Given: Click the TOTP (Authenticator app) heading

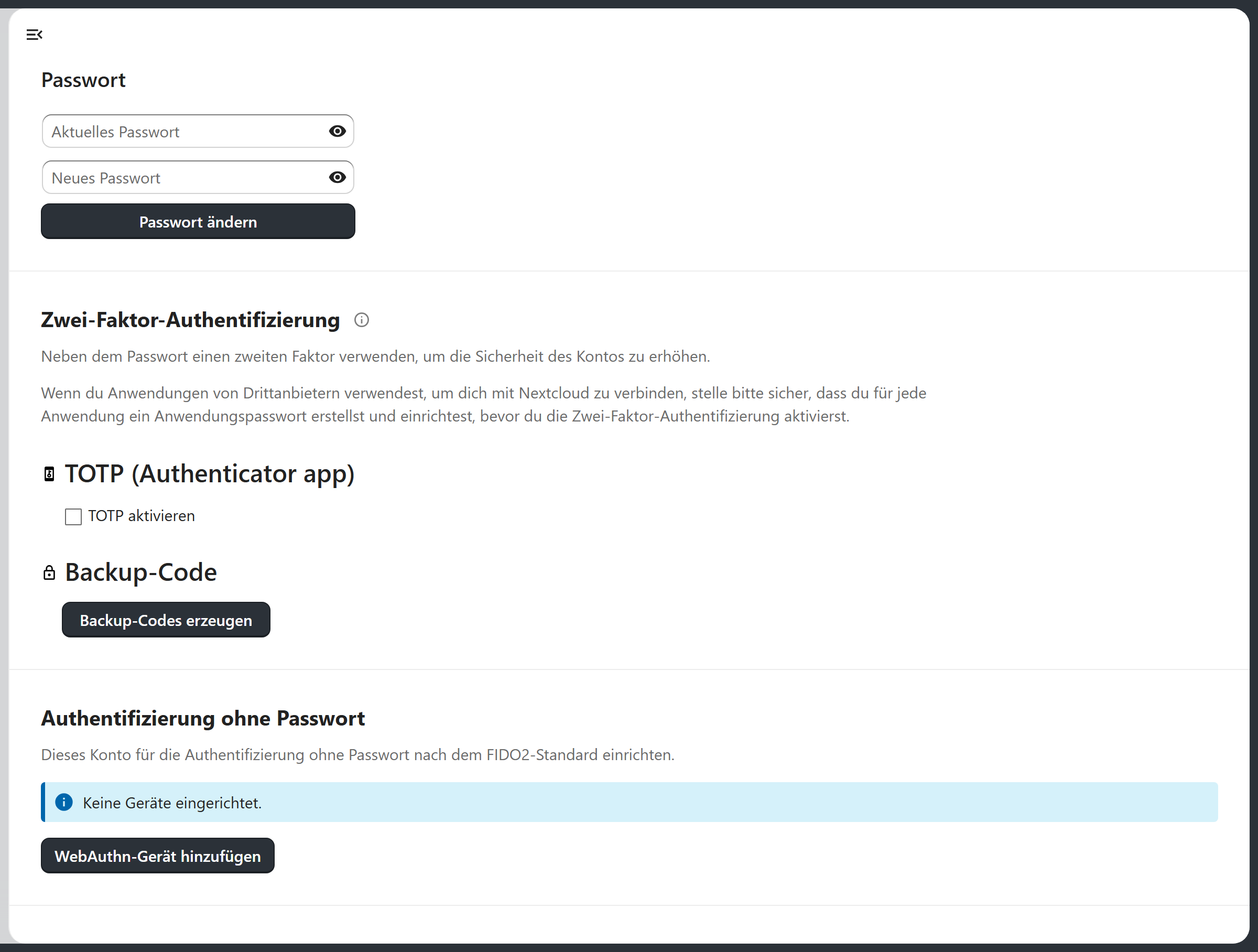Looking at the screenshot, I should pos(210,474).
